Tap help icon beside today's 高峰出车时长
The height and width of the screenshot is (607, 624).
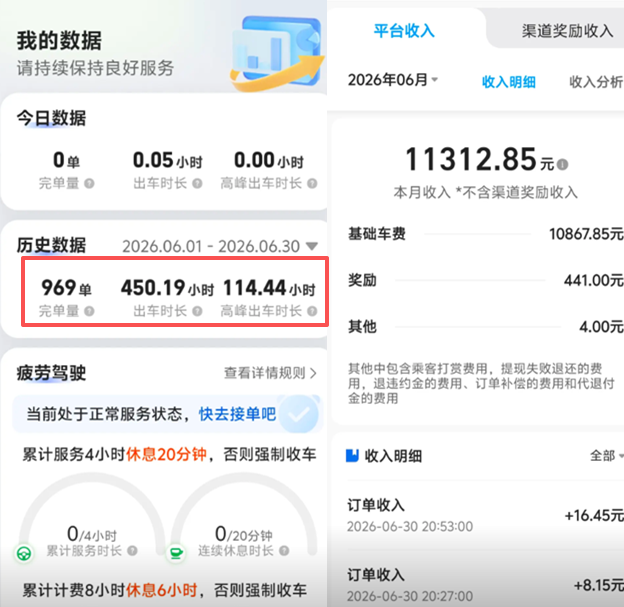[312, 183]
